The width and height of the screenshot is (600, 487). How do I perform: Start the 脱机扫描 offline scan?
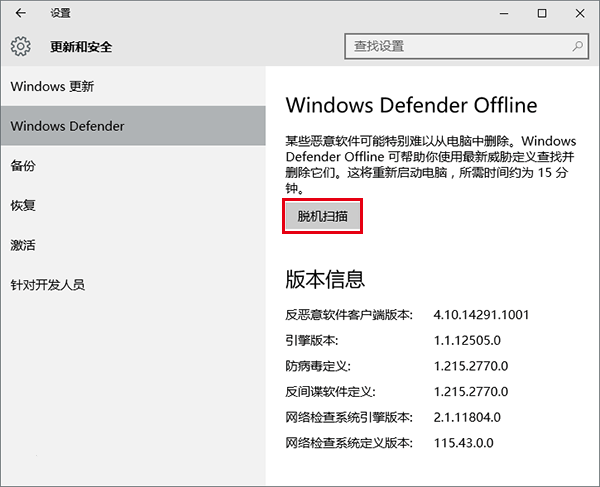[323, 216]
